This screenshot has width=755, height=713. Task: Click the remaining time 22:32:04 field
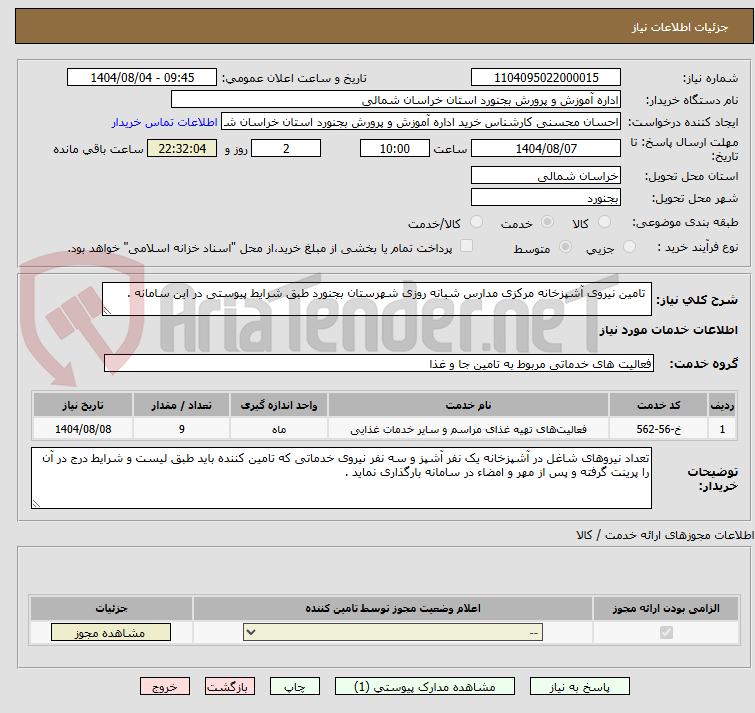click(x=182, y=148)
